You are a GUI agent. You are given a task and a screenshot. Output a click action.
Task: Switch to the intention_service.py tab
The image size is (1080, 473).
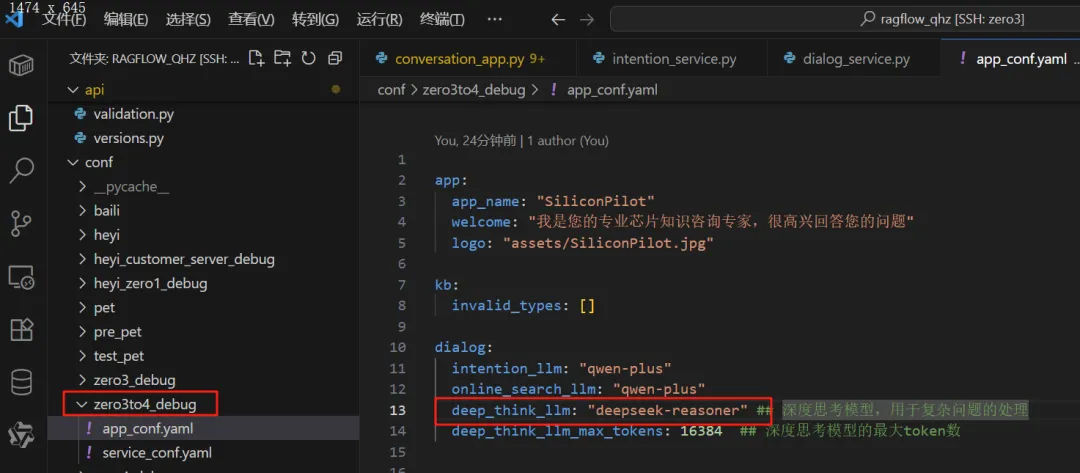(x=670, y=59)
